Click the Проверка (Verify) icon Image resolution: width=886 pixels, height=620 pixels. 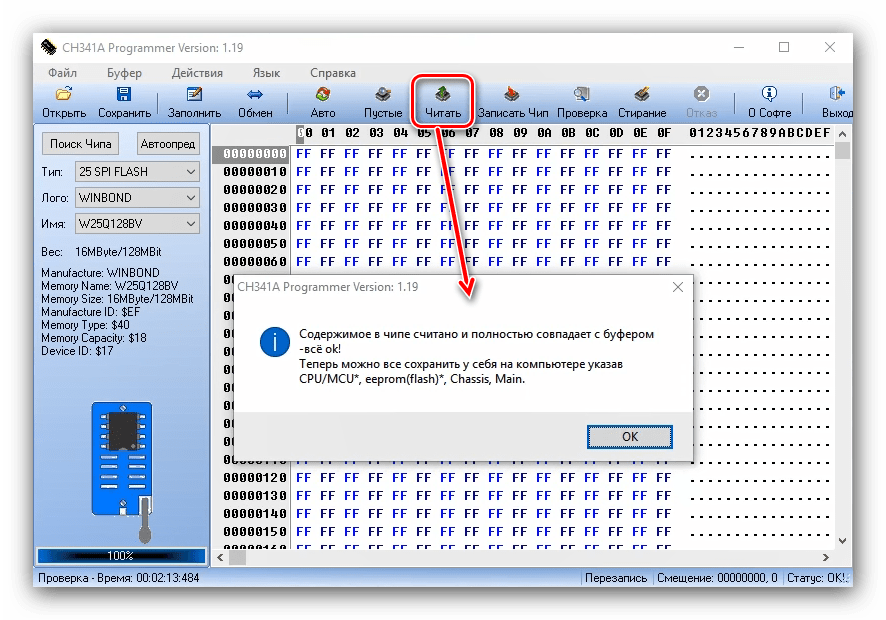click(x=581, y=95)
